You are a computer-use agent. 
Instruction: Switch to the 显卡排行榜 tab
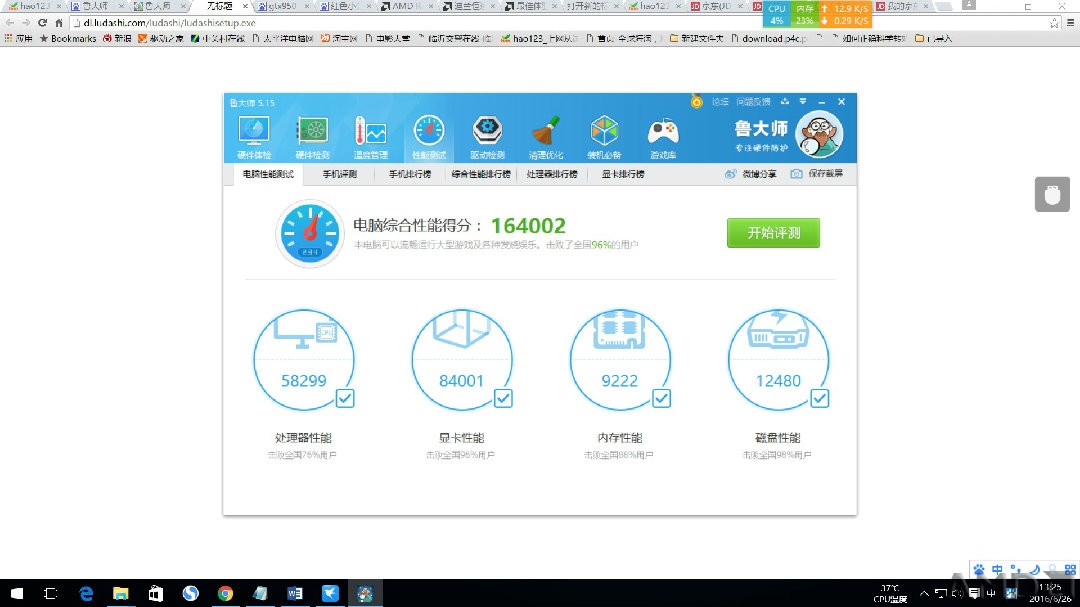click(x=623, y=174)
